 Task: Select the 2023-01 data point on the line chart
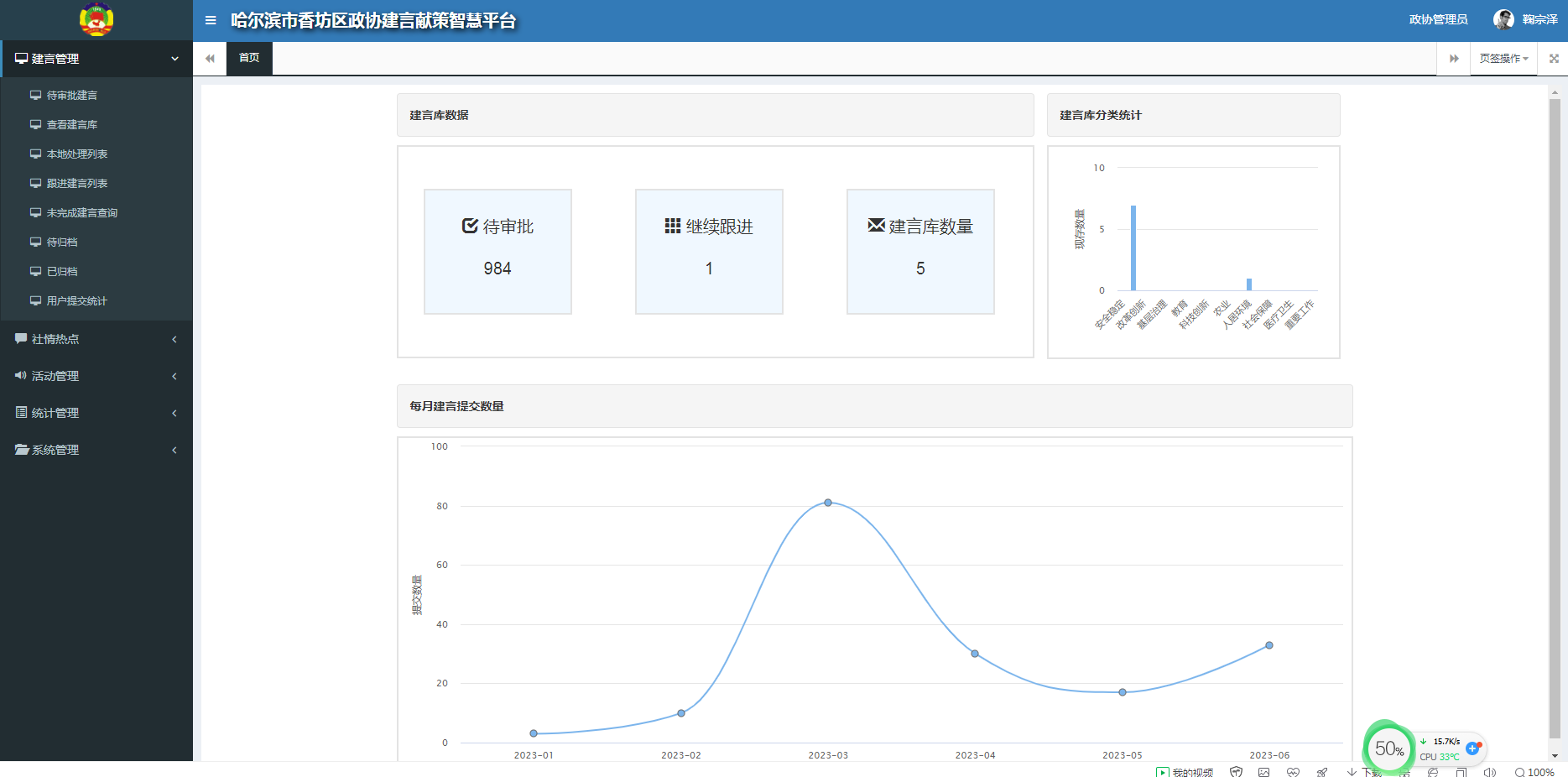[534, 733]
